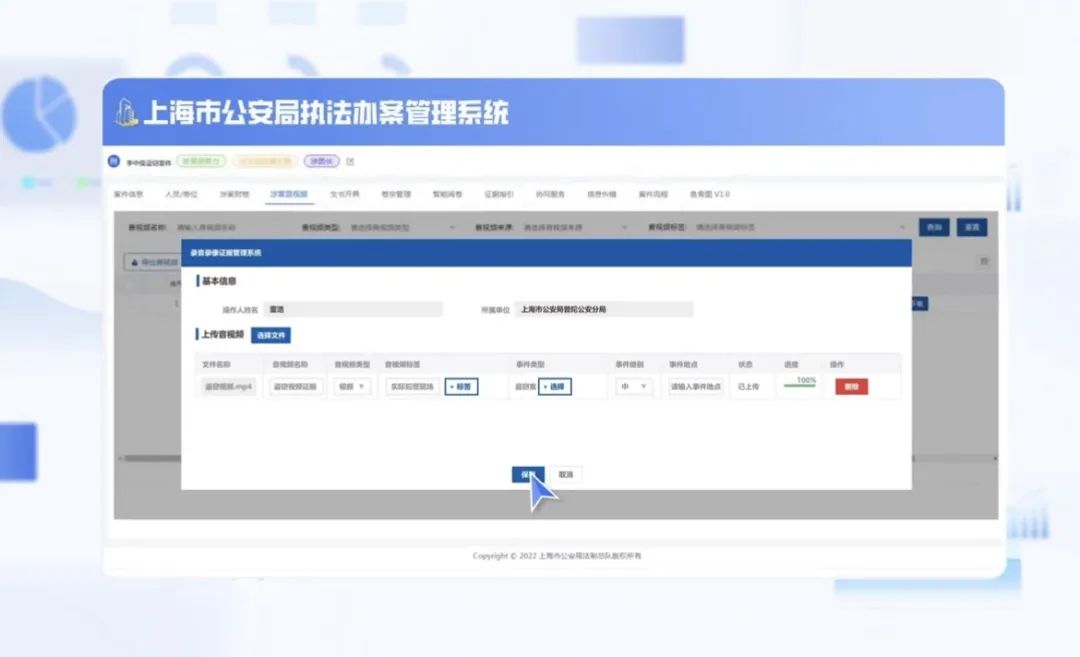Screen dimensions: 1080x657
Task: Click the 100% upload progress bar
Action: coord(799,385)
